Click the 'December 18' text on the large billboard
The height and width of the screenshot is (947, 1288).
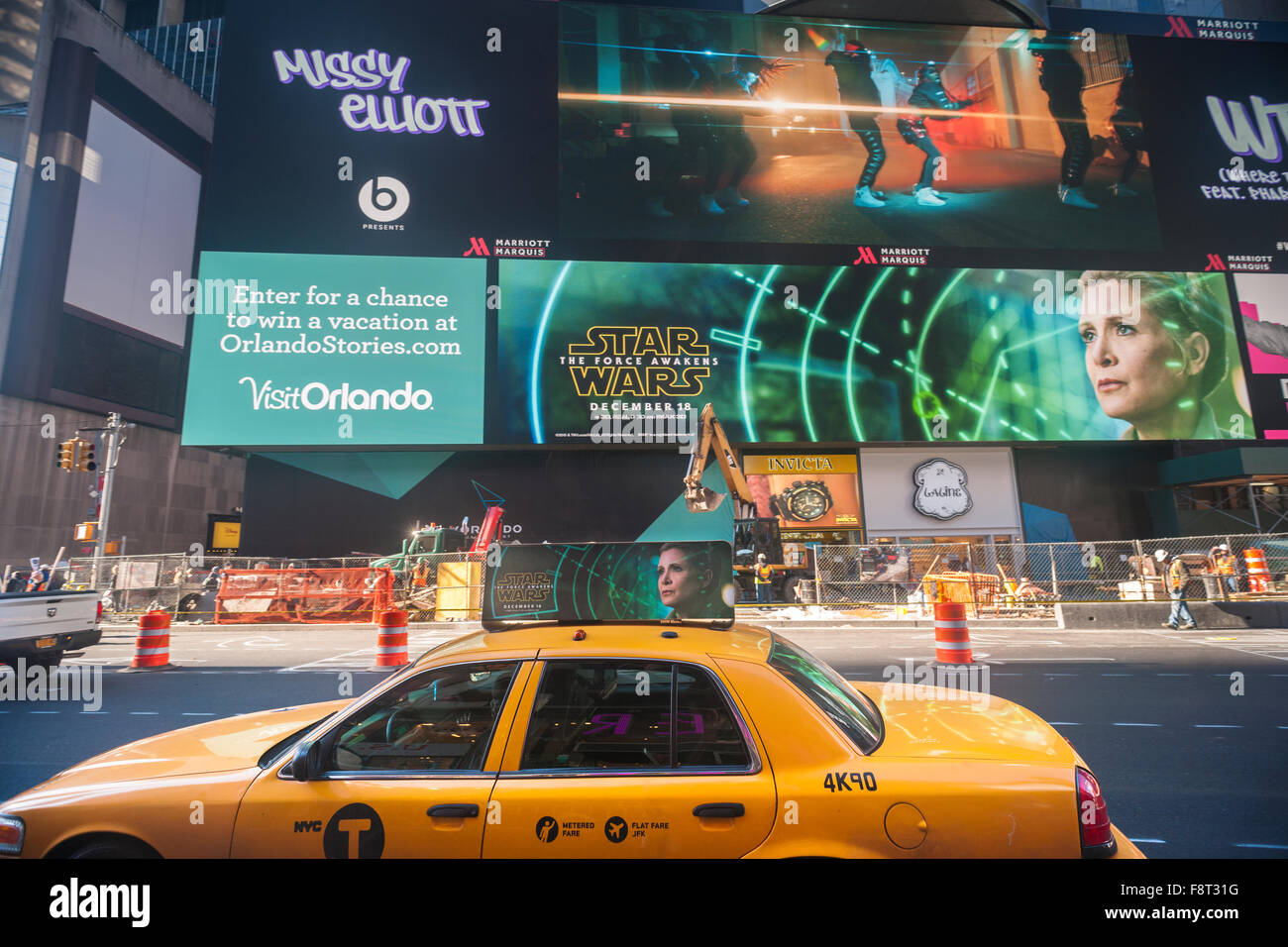[638, 406]
